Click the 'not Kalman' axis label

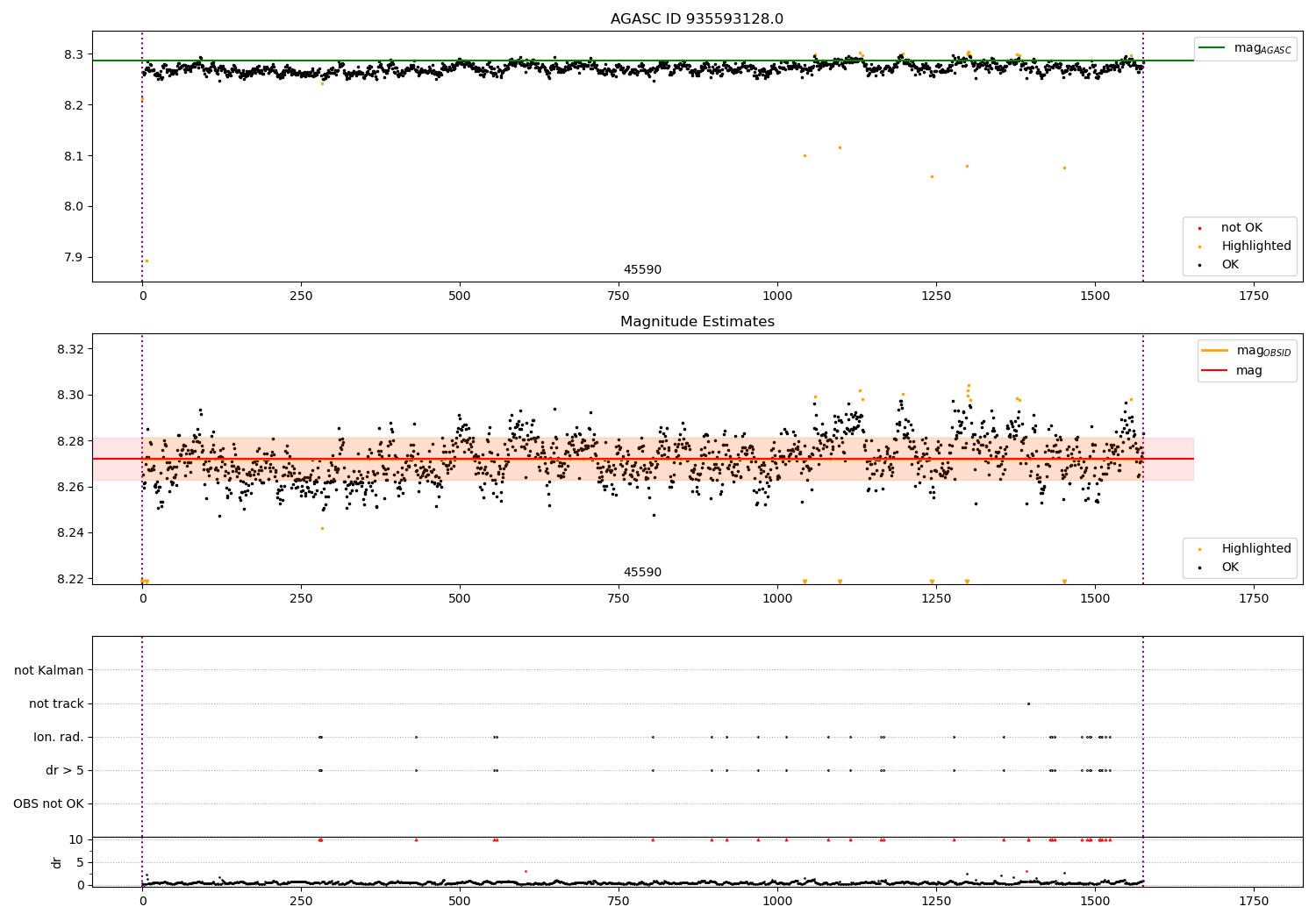point(49,670)
